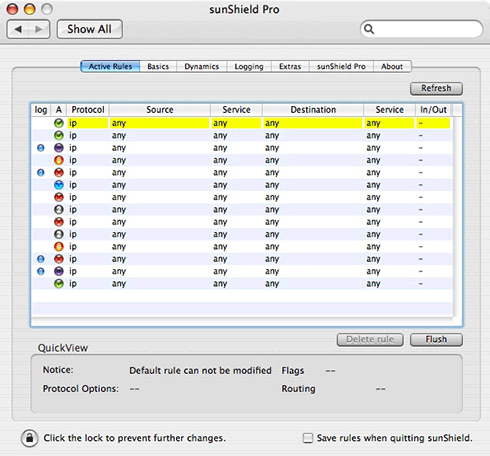Click the magnifying glass search icon
The height and width of the screenshot is (456, 490).
pos(369,29)
